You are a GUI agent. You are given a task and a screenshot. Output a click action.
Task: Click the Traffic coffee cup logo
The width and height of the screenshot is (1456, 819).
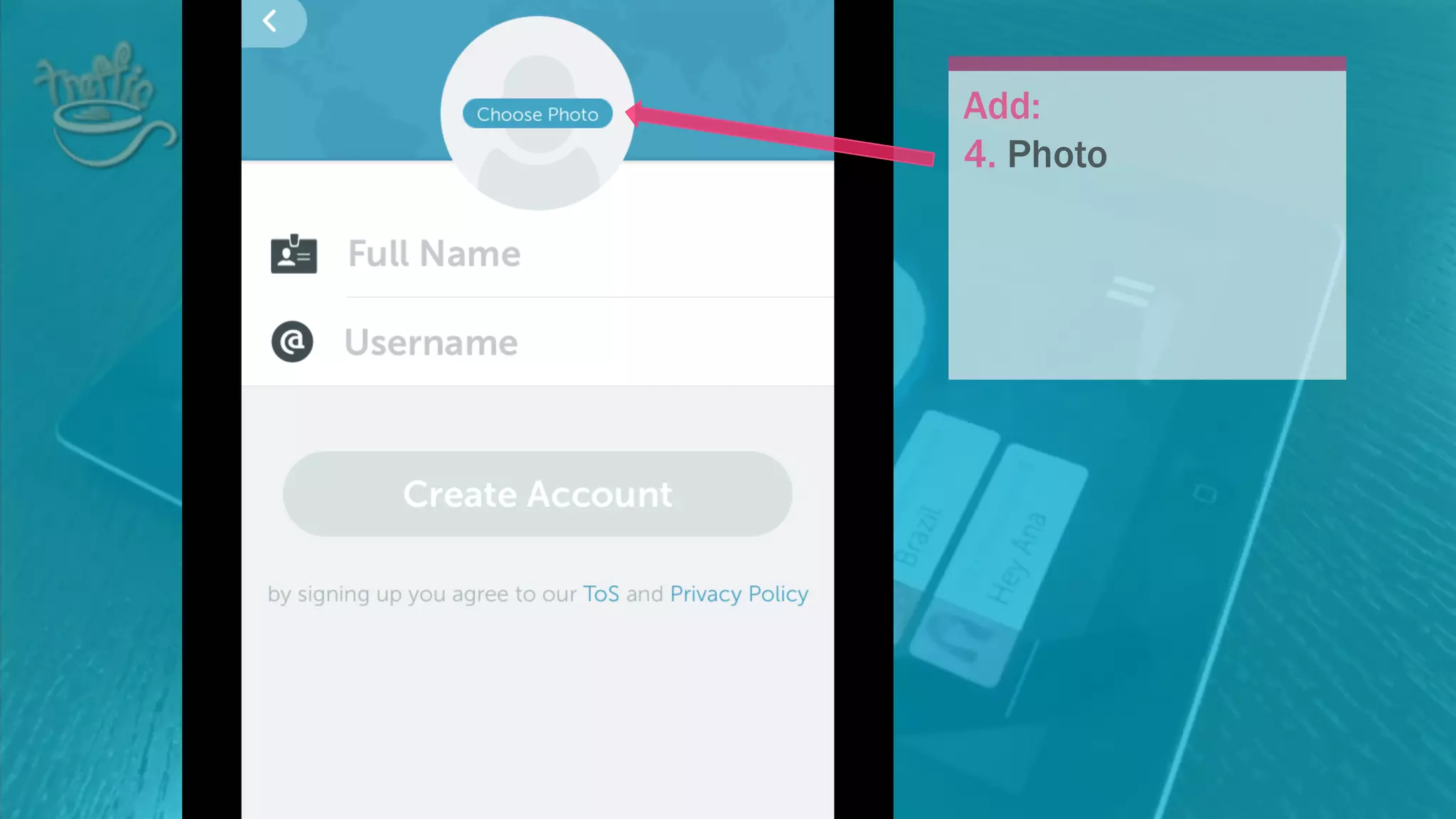[105, 105]
